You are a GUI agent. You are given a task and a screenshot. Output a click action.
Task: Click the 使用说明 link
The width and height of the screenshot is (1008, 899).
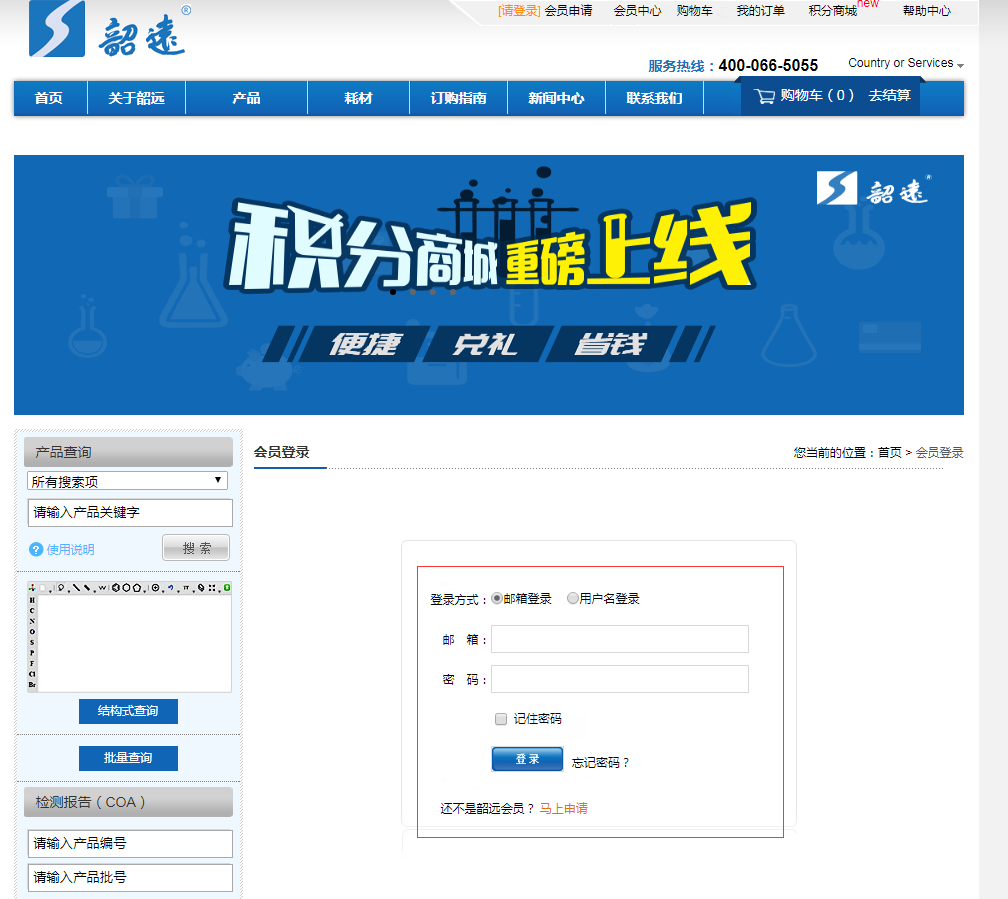71,550
